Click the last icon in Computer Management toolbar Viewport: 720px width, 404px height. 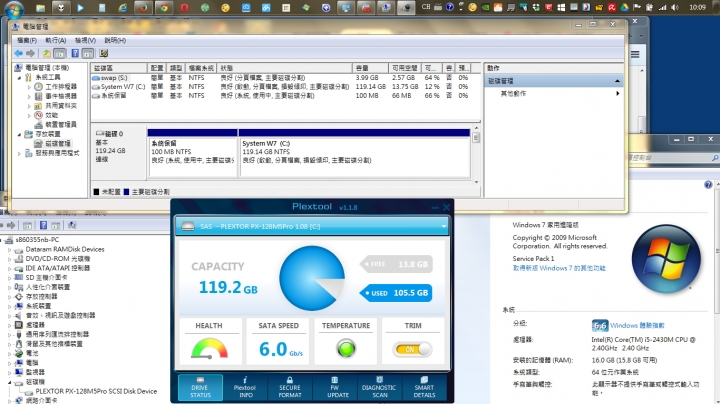[104, 53]
